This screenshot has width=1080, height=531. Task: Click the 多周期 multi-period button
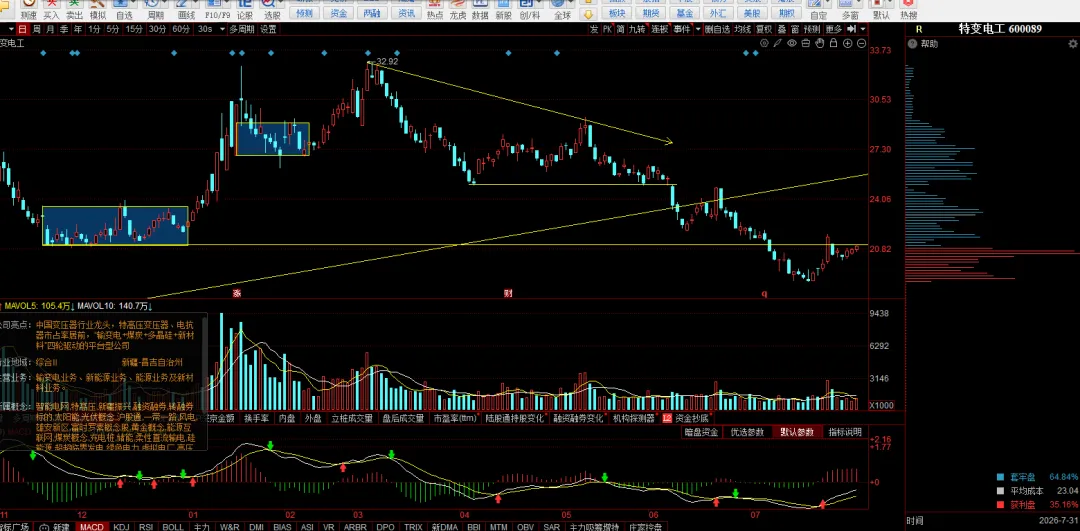242,29
